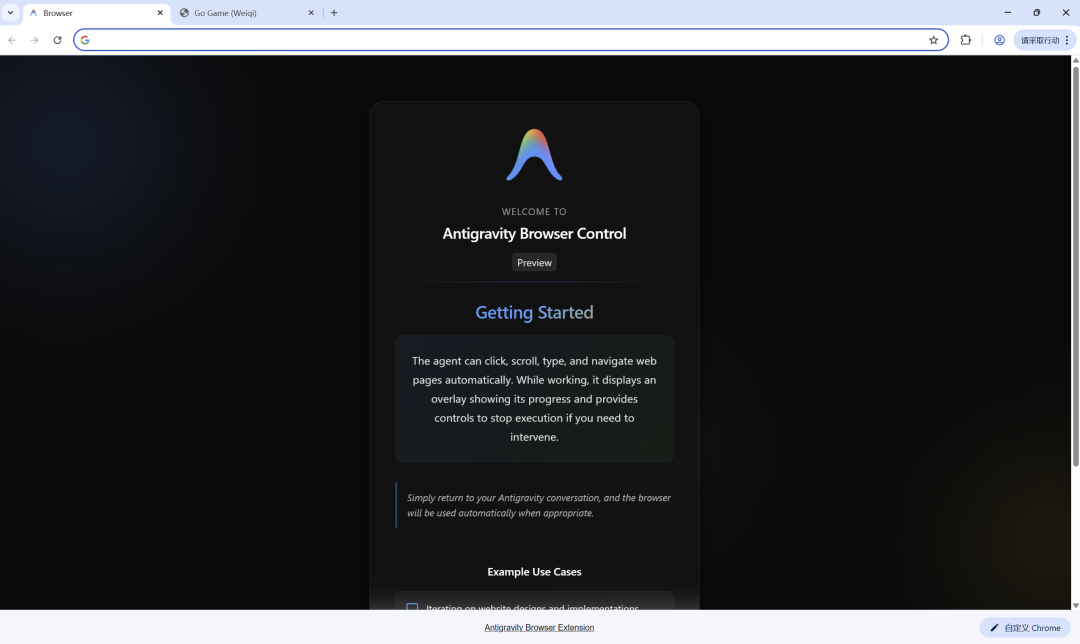This screenshot has height=644, width=1080.
Task: Click the Google icon in address bar
Action: (85, 40)
